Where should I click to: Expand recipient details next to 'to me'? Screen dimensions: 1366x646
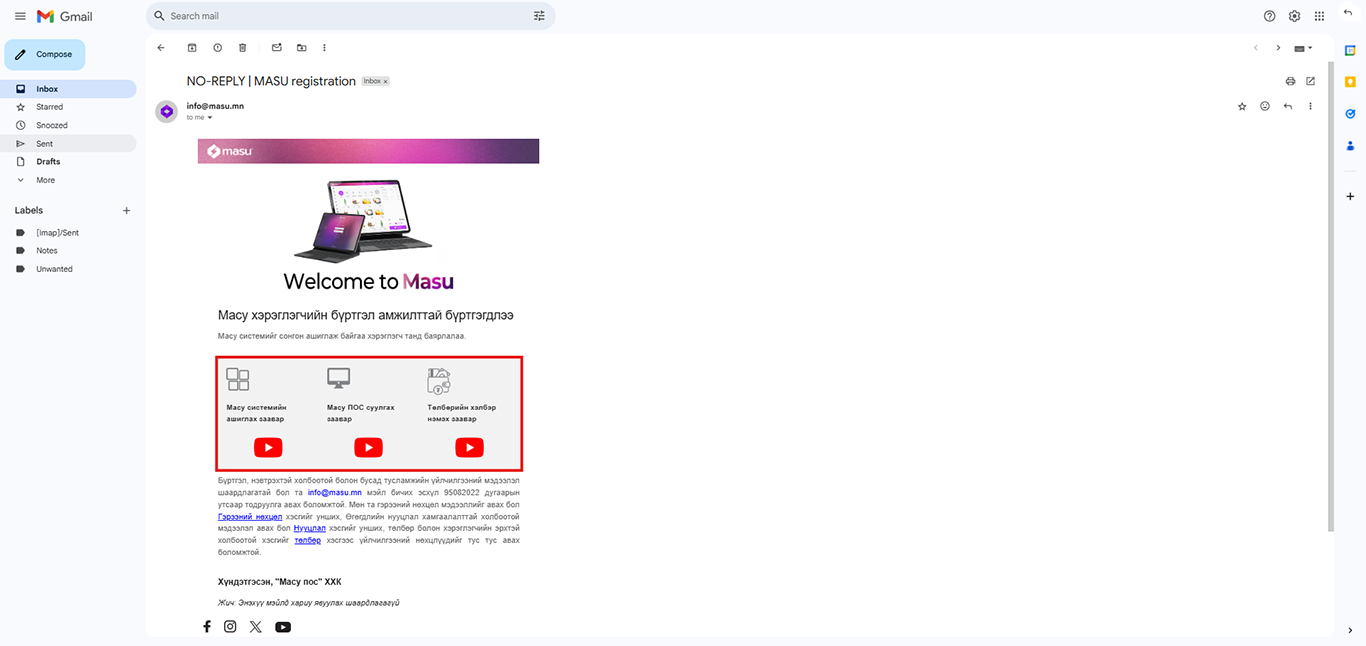[210, 118]
